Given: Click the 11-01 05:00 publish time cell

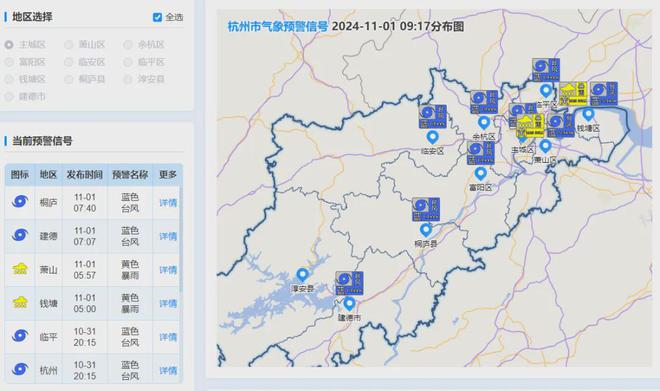Looking at the screenshot, I should coord(85,303).
